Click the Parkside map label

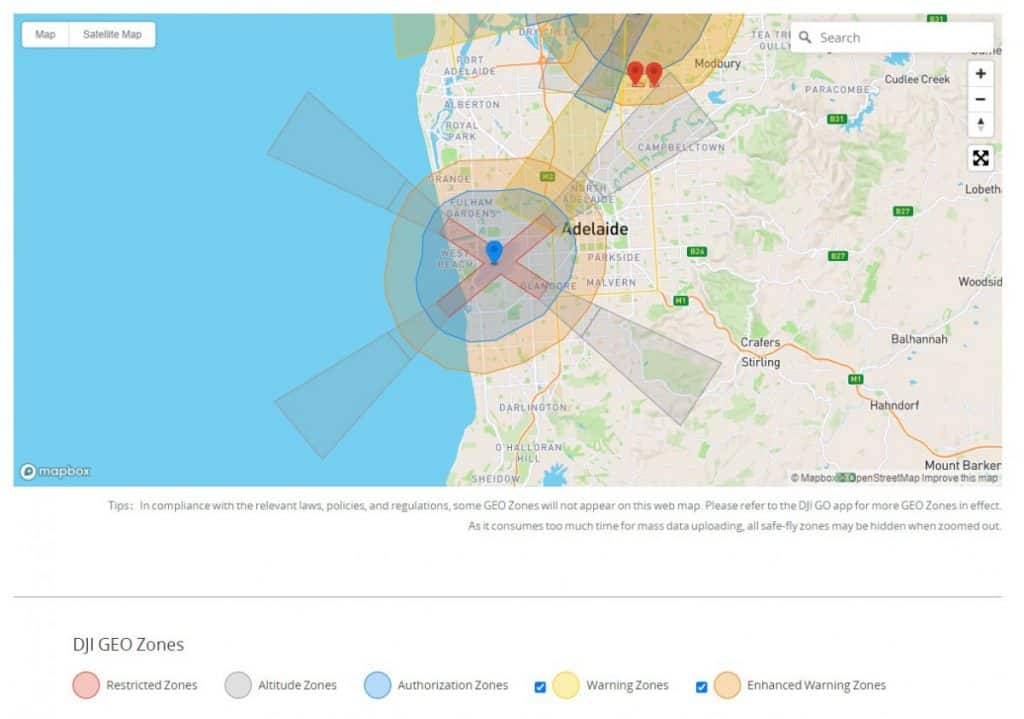pyautogui.click(x=614, y=257)
